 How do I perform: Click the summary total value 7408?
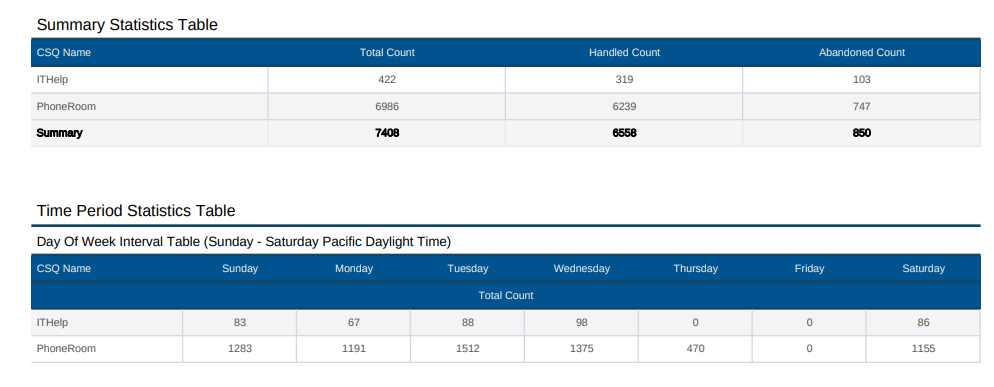387,133
